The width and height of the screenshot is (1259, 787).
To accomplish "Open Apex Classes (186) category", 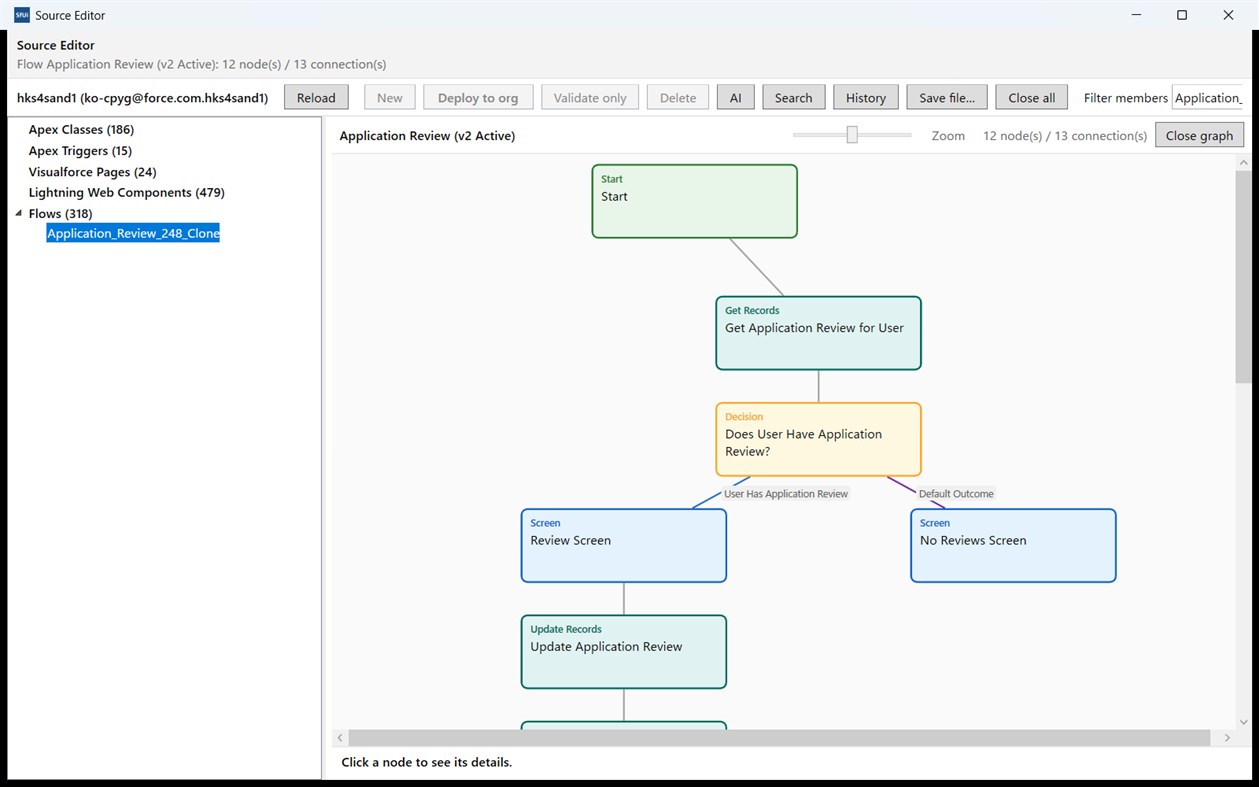I will [81, 129].
